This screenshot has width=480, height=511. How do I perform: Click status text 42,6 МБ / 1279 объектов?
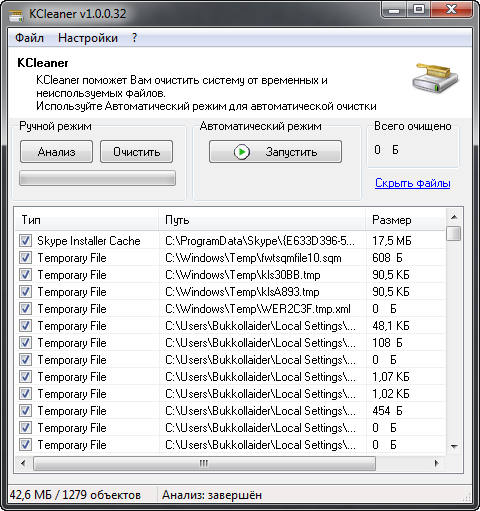tap(75, 495)
